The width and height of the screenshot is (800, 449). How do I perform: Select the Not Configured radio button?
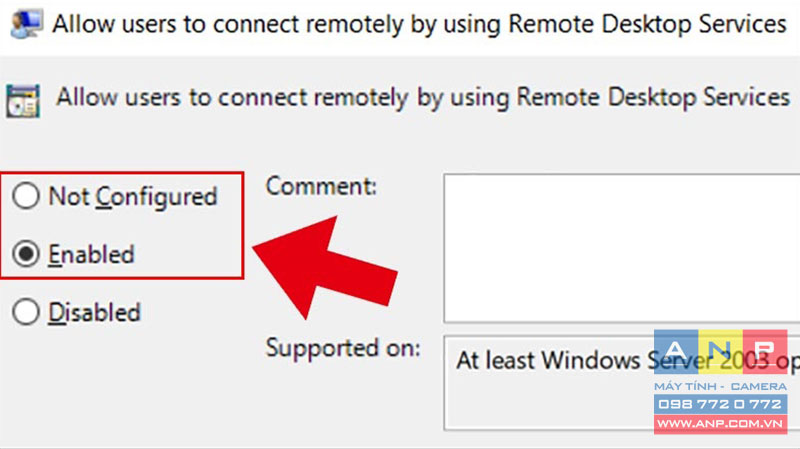click(x=26, y=196)
